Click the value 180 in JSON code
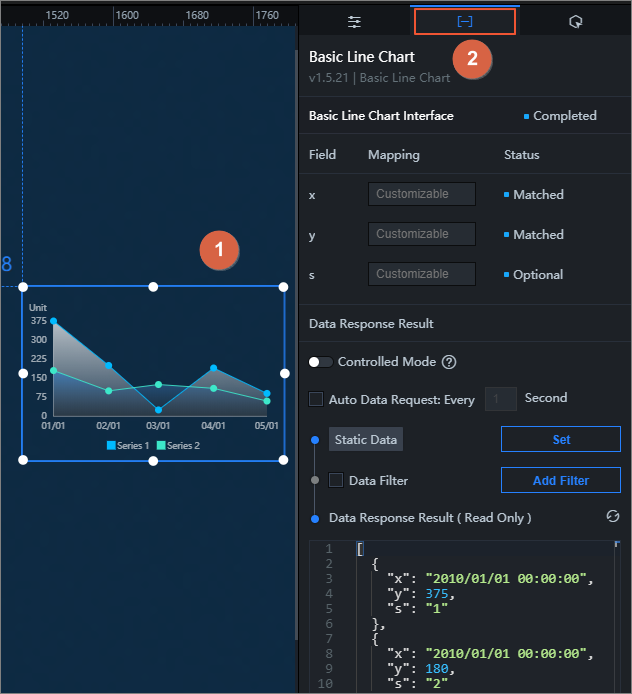This screenshot has height=694, width=632. tap(437, 668)
